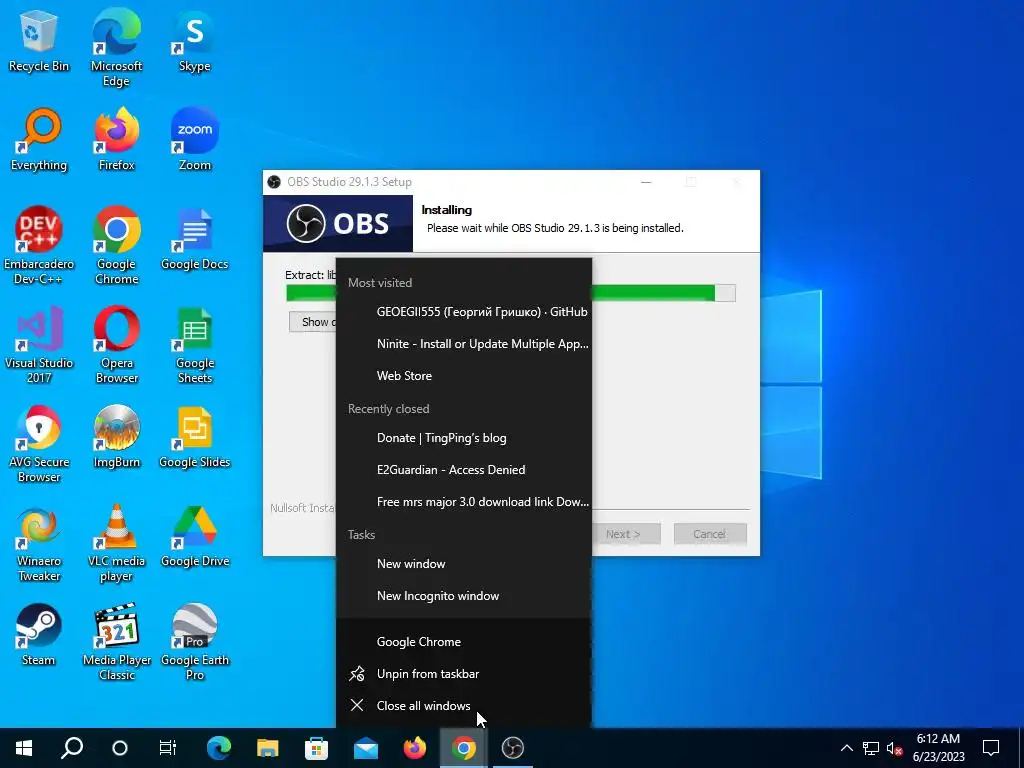Select Visual Studio 2017 desktop icon

39,345
